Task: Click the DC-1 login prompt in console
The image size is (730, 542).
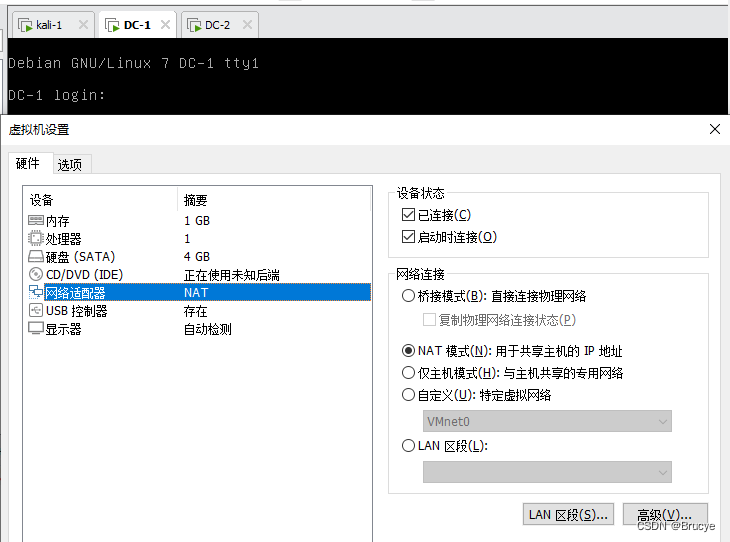Action: pos(56,95)
